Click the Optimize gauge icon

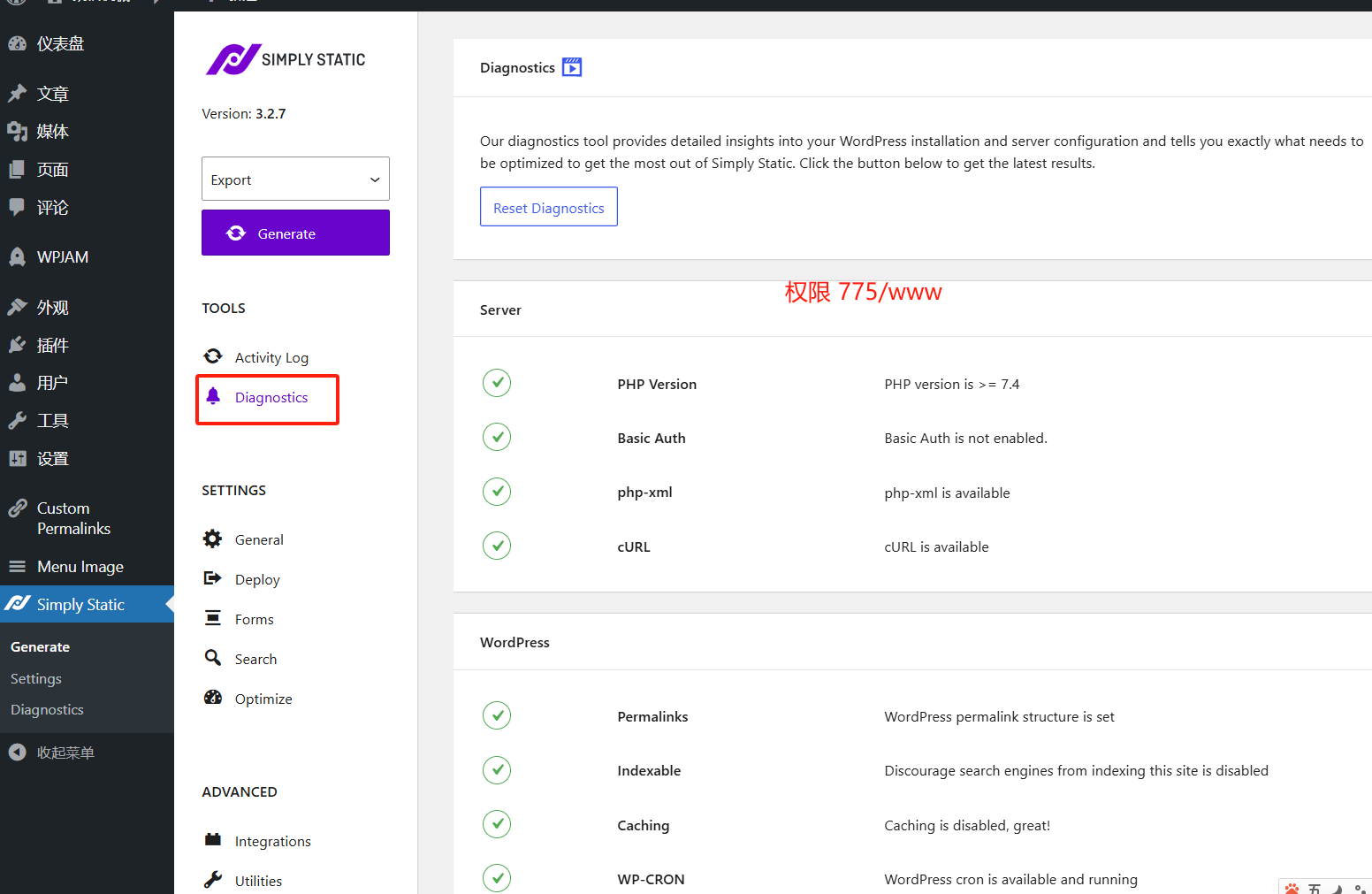pos(213,698)
